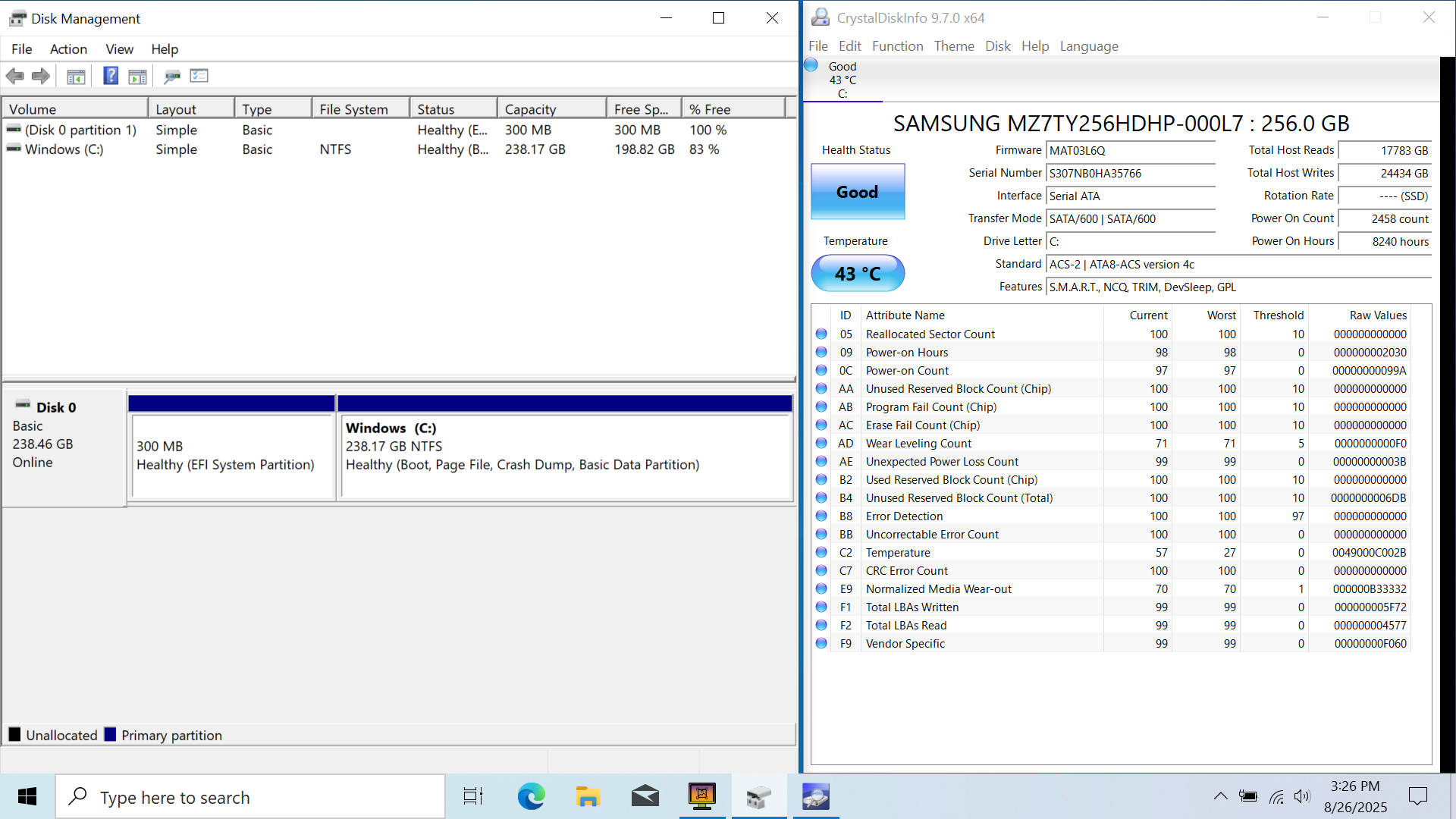Click the taskbar clock showing 3:26 PM
Image resolution: width=1456 pixels, height=819 pixels.
1355,796
